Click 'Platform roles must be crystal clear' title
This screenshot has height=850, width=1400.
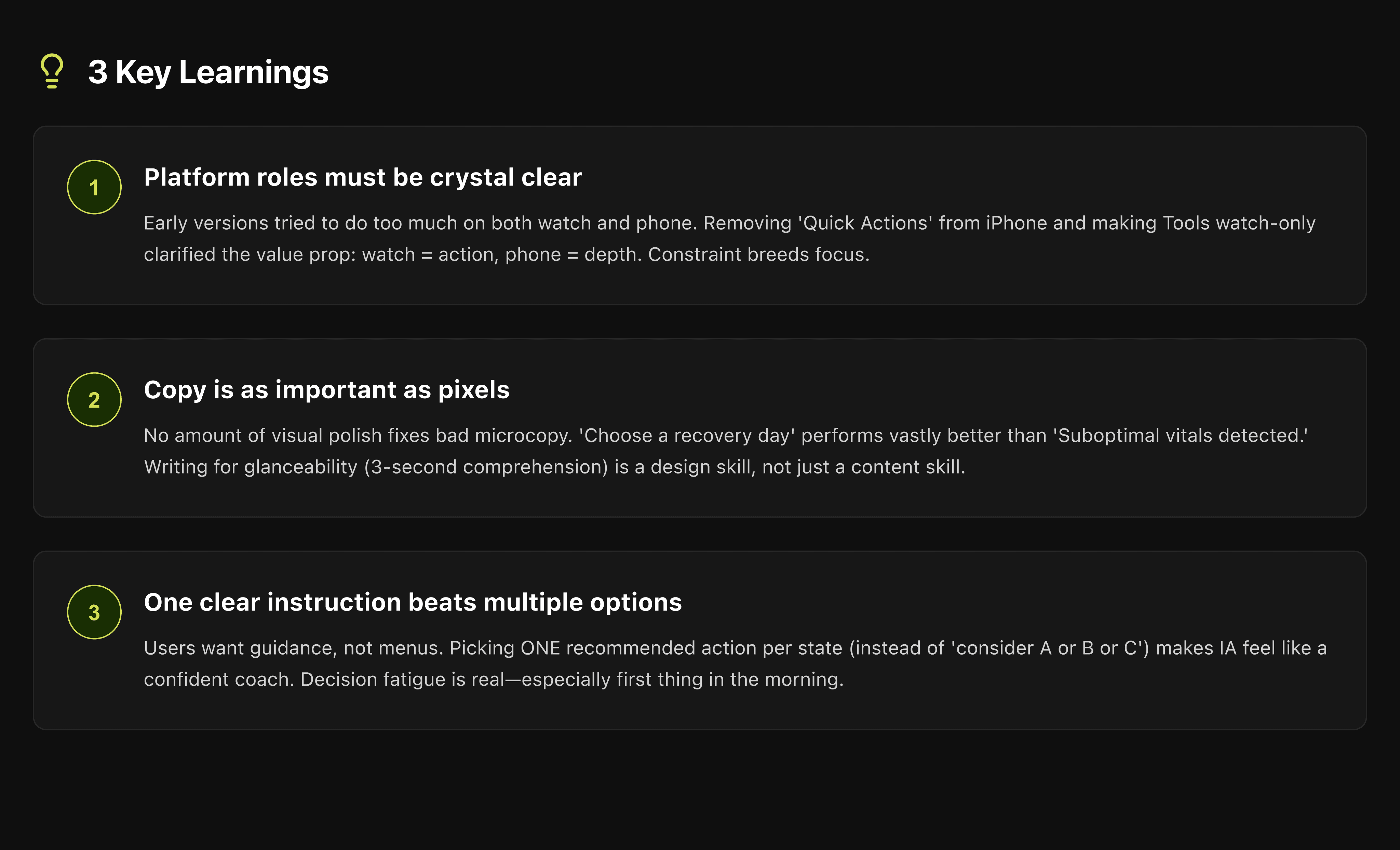(x=363, y=177)
